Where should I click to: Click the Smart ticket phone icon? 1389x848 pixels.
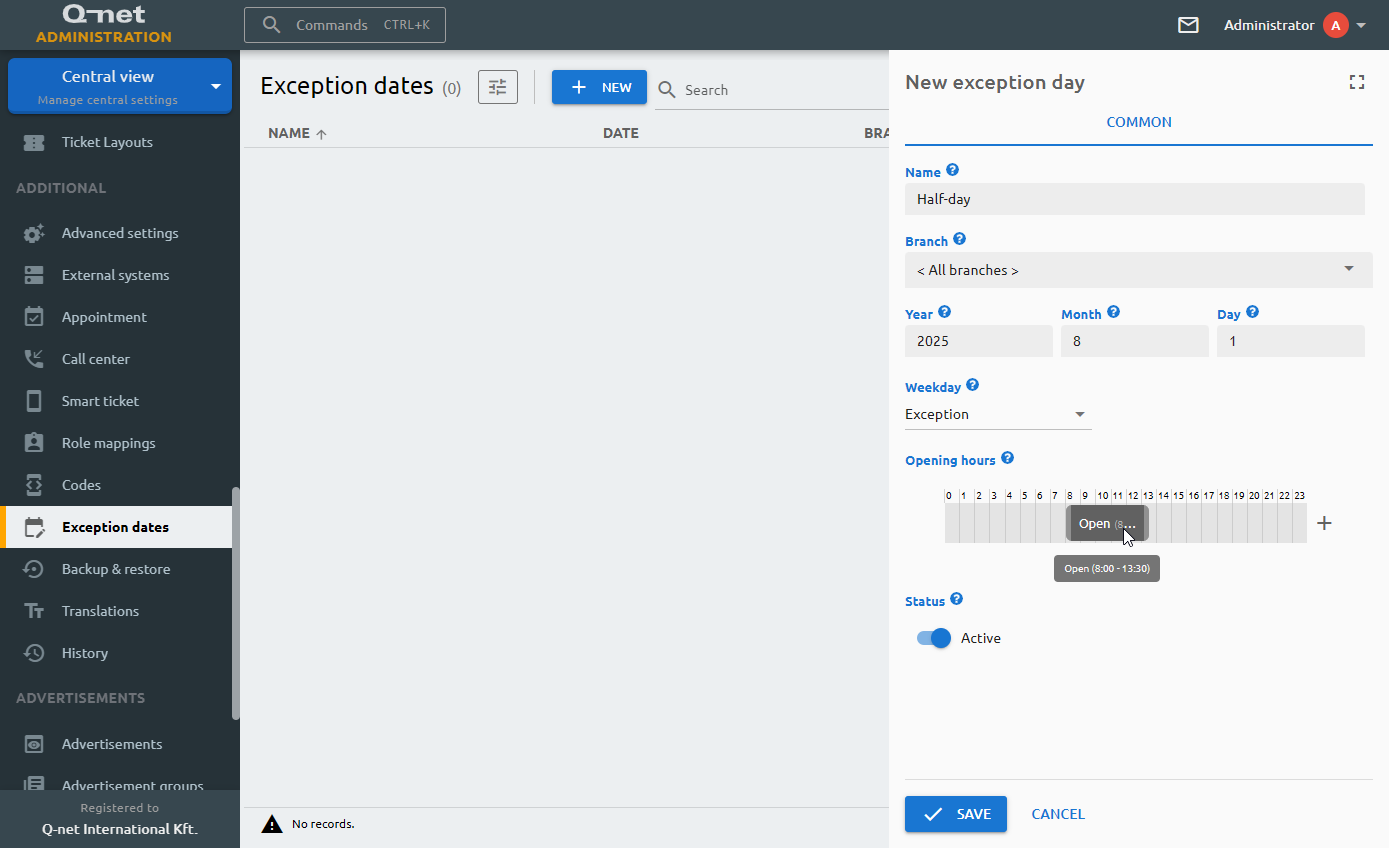pos(34,401)
